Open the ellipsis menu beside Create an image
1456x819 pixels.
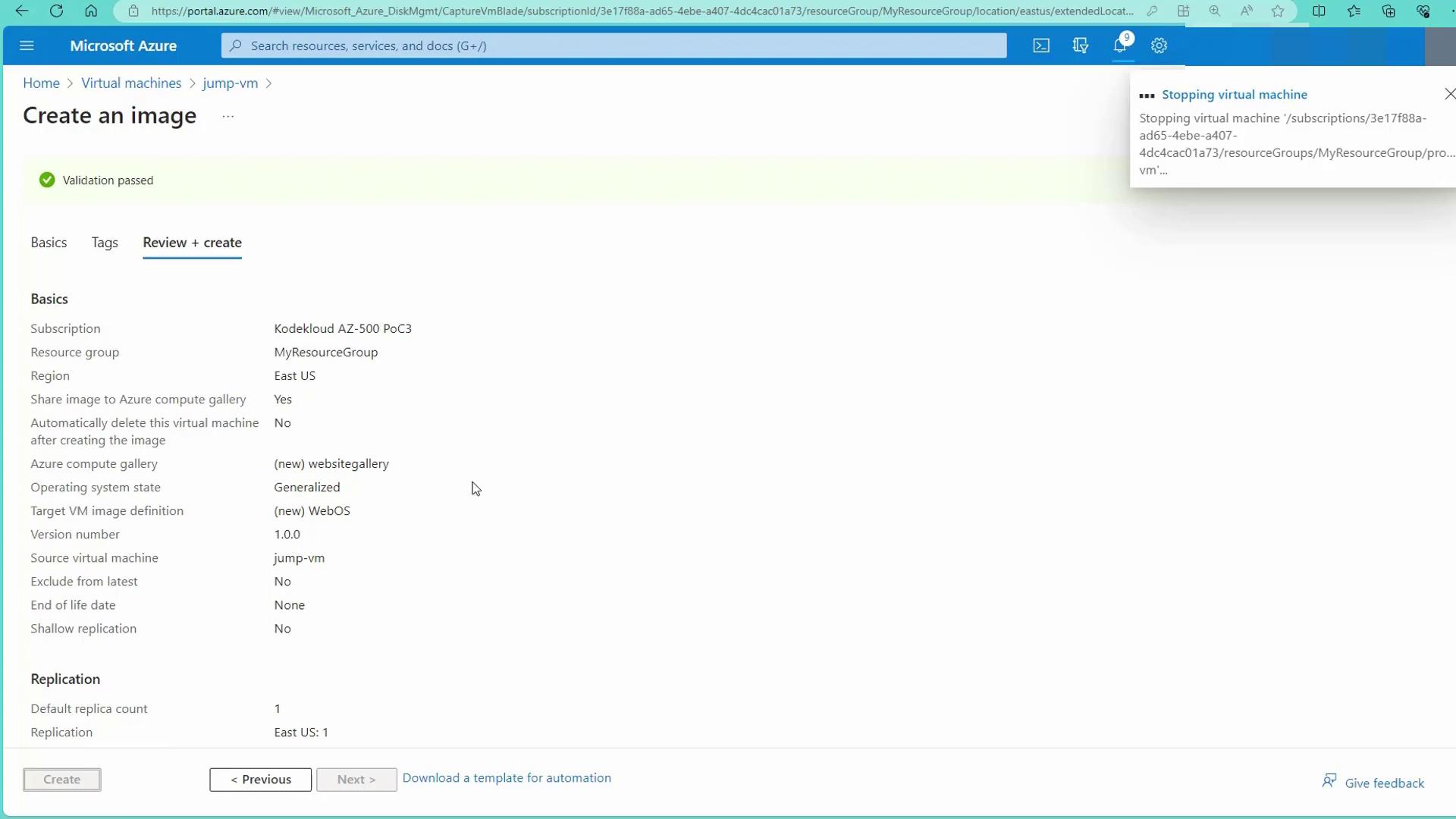point(227,116)
